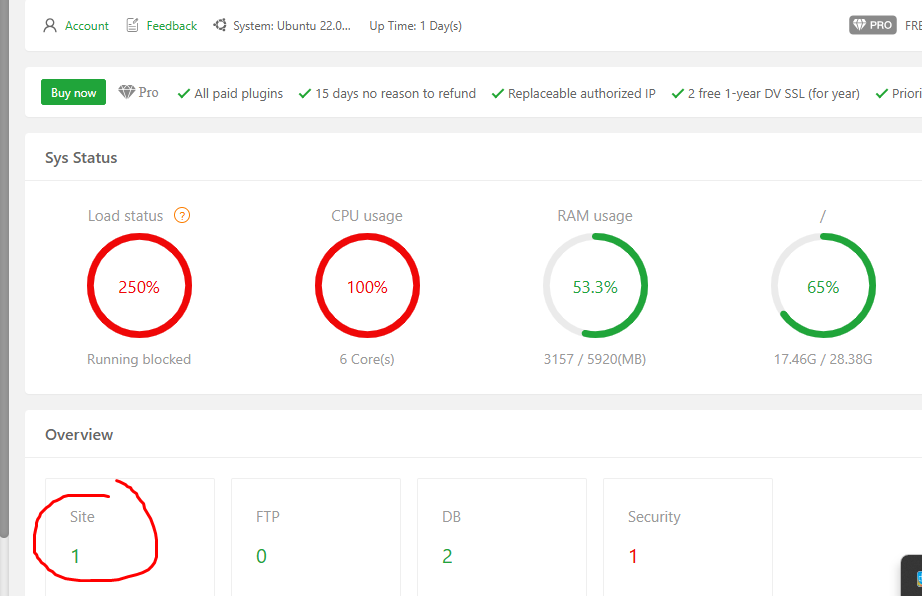Click the RAM usage 53.3% gauge
This screenshot has width=922, height=596.
tap(595, 286)
